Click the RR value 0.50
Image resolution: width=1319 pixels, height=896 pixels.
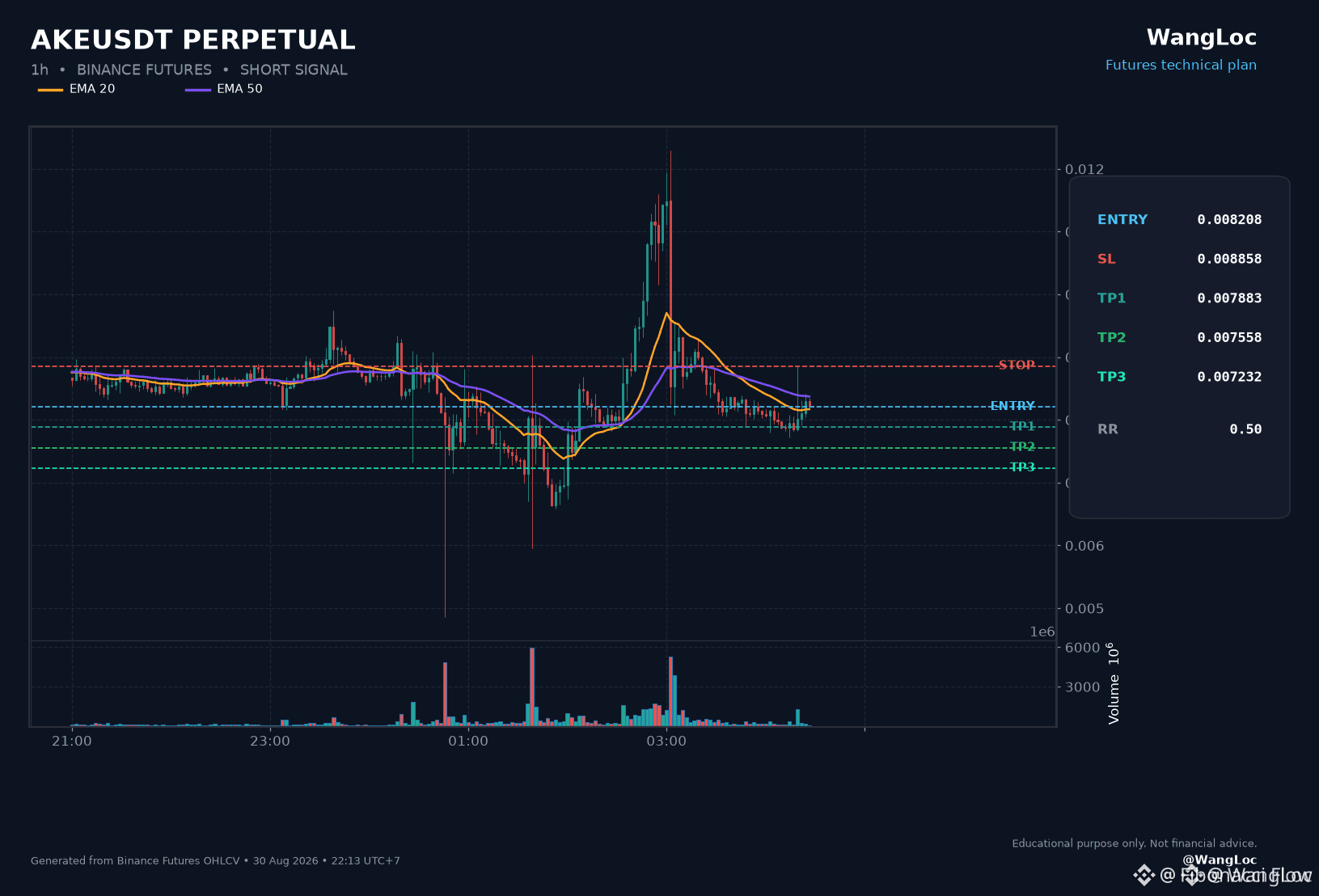[x=1245, y=429]
